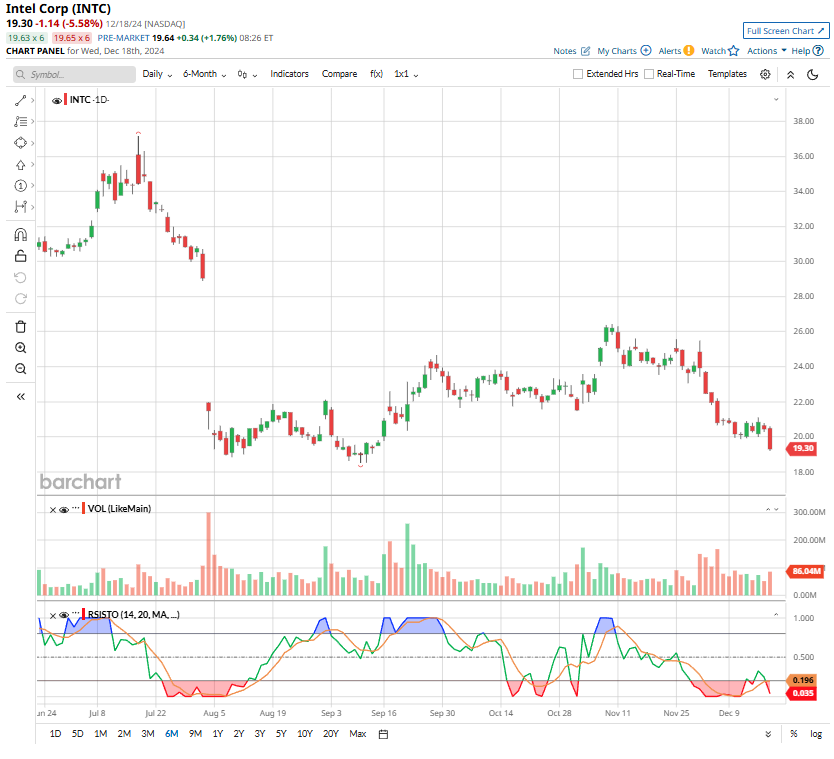Toggle the lock drawings icon
The width and height of the screenshot is (834, 759).
tap(20, 256)
